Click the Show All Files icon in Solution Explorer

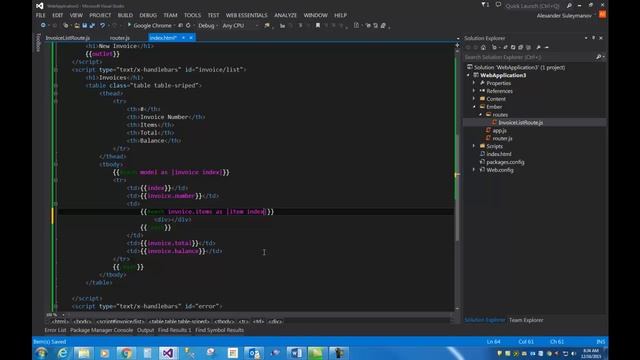click(529, 47)
